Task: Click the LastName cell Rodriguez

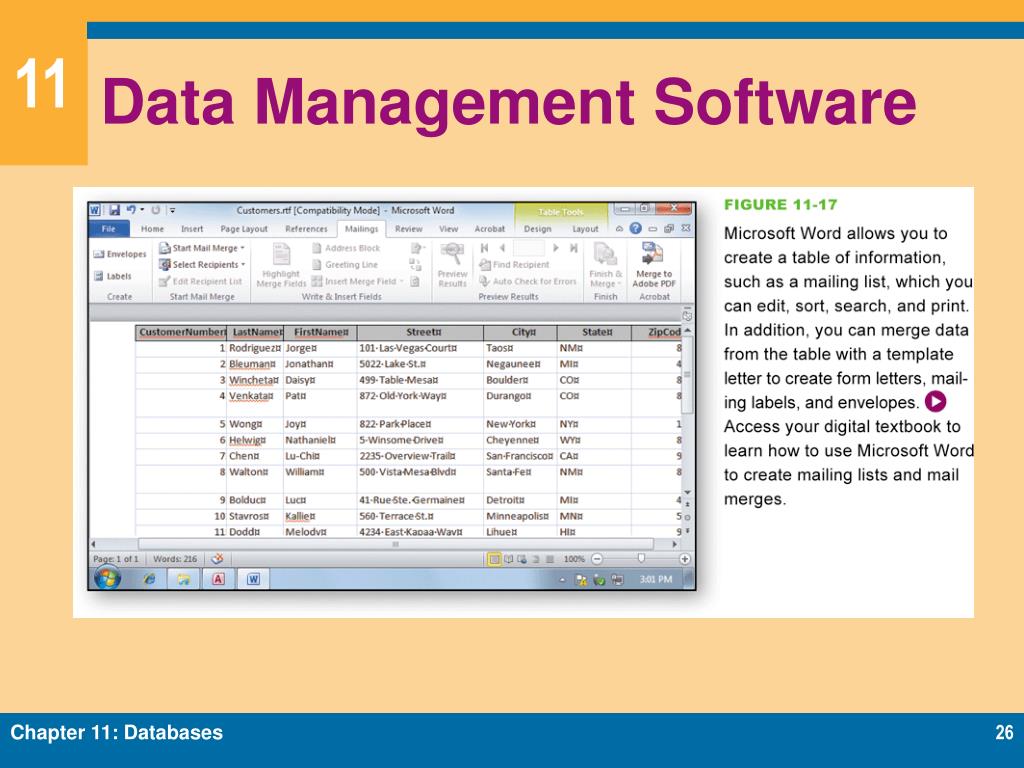Action: pos(255,348)
